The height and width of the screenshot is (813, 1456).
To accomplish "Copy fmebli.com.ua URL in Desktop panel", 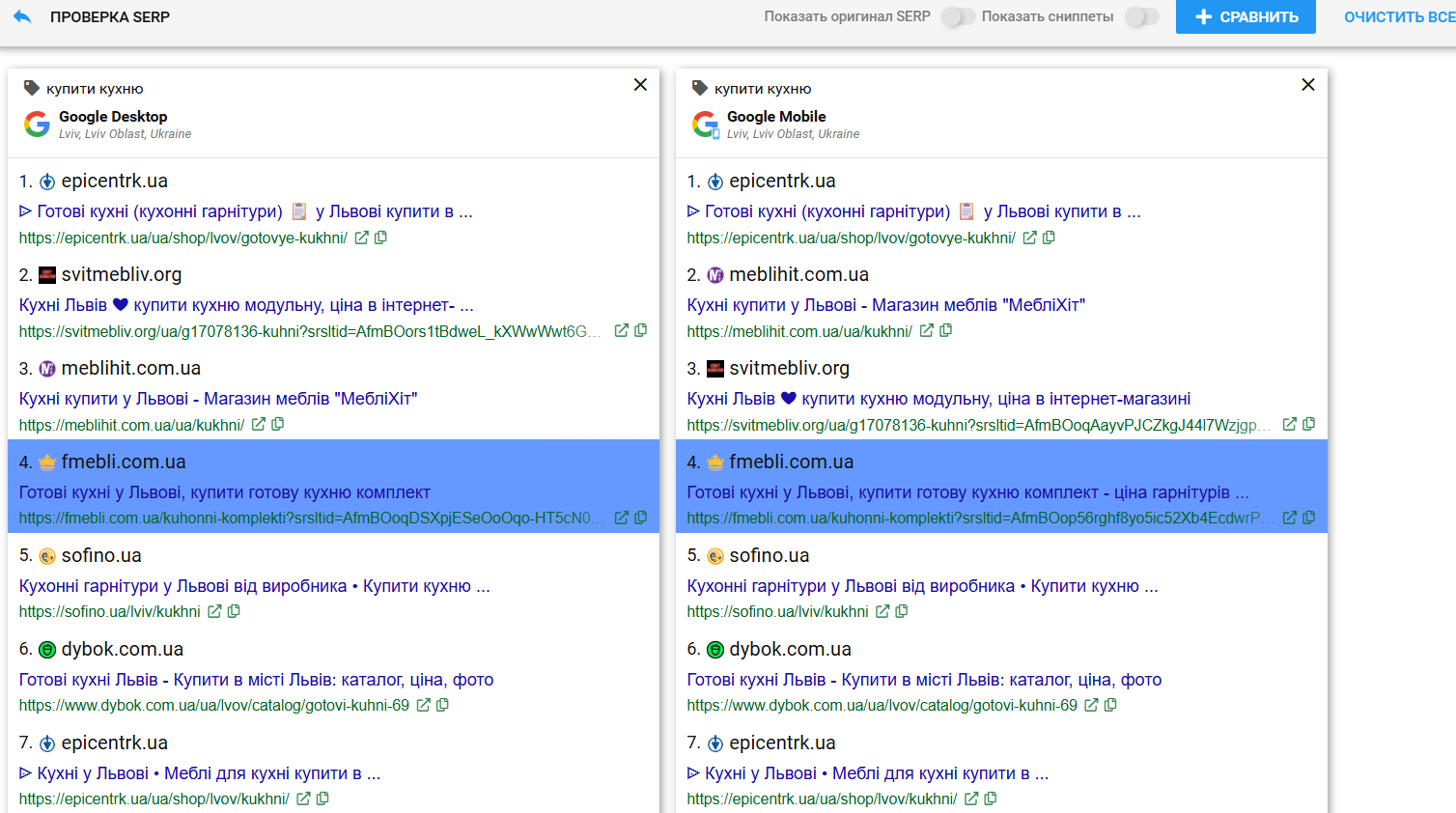I will (640, 518).
